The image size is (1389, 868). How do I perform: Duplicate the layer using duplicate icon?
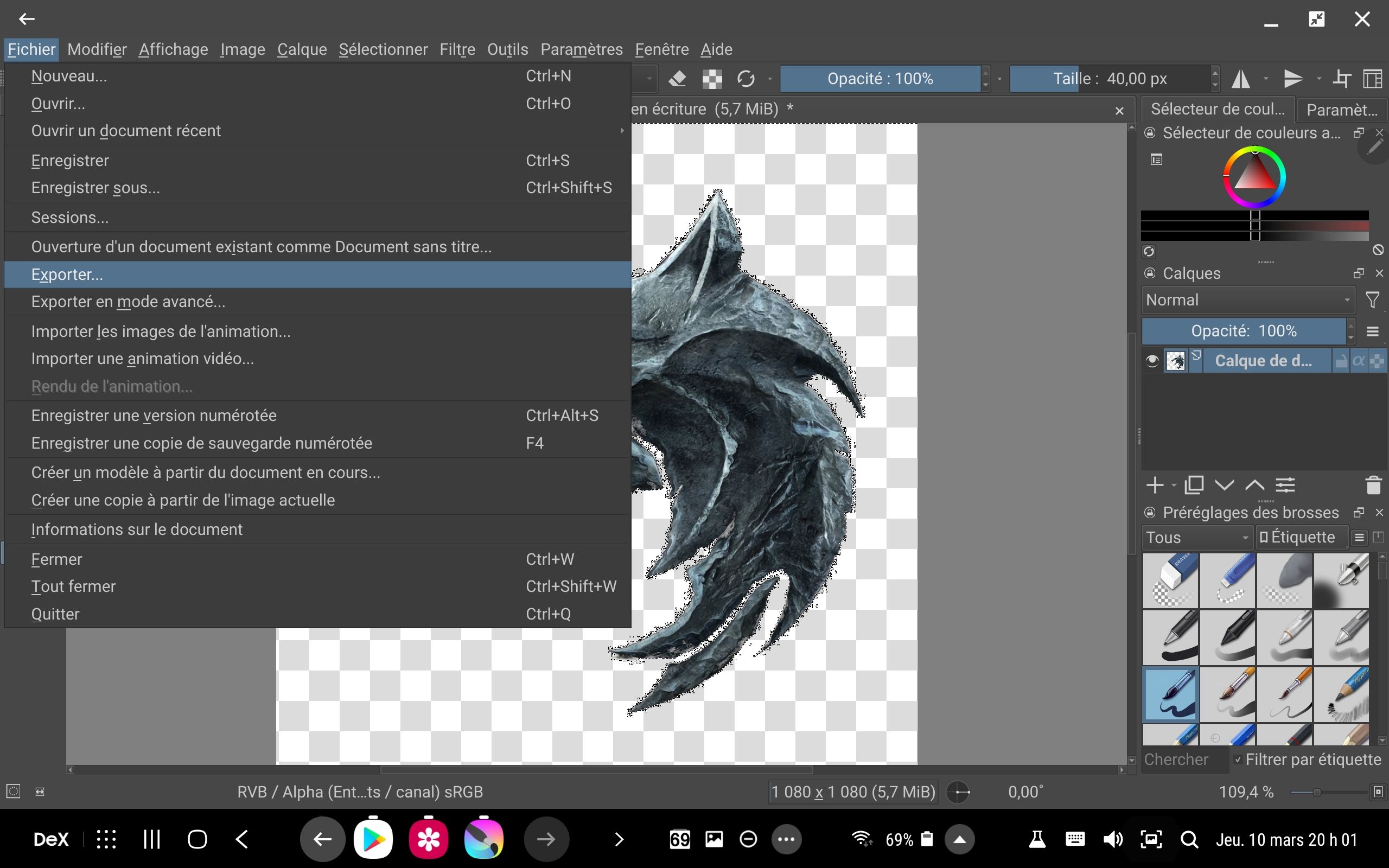pyautogui.click(x=1194, y=485)
